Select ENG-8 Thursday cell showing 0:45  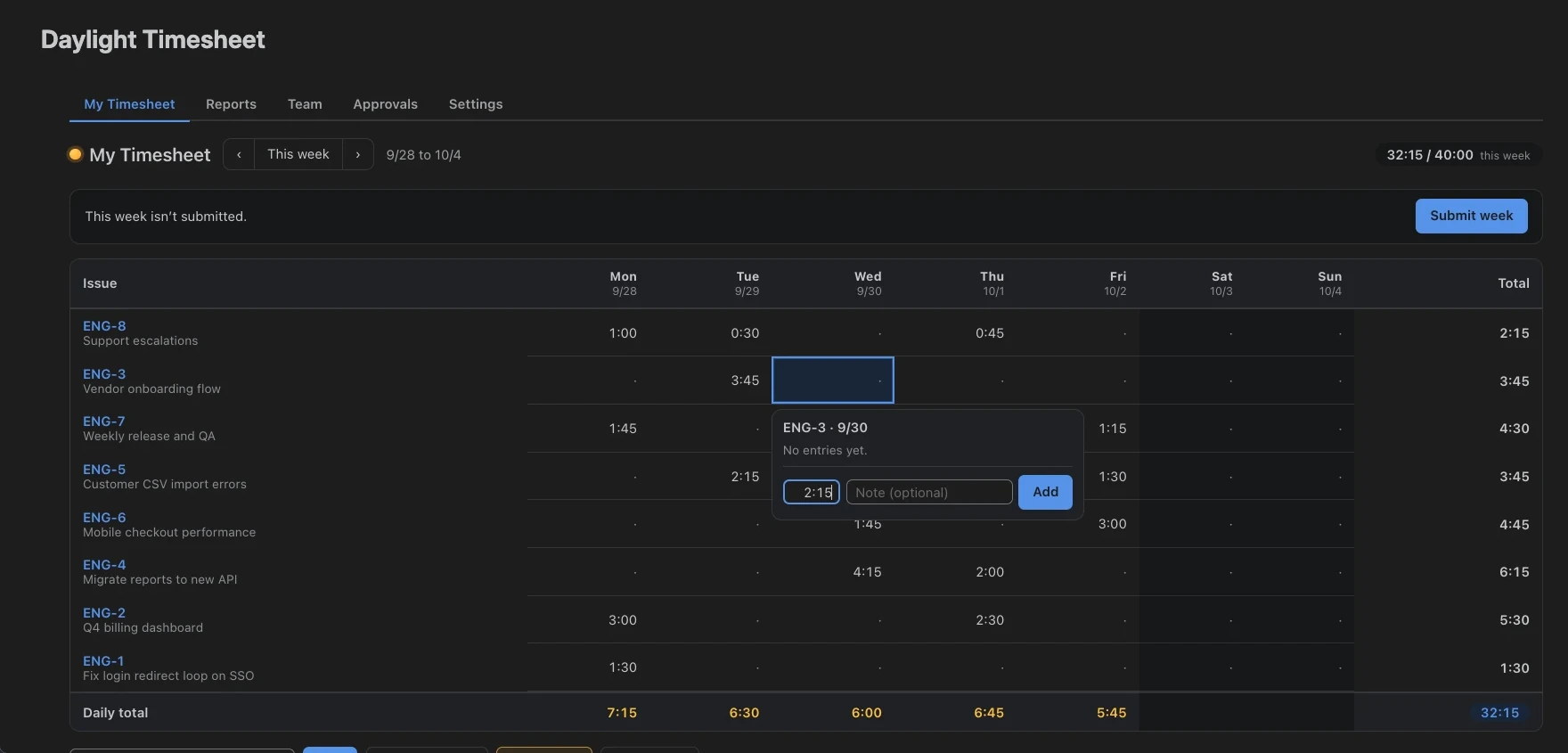(x=956, y=333)
